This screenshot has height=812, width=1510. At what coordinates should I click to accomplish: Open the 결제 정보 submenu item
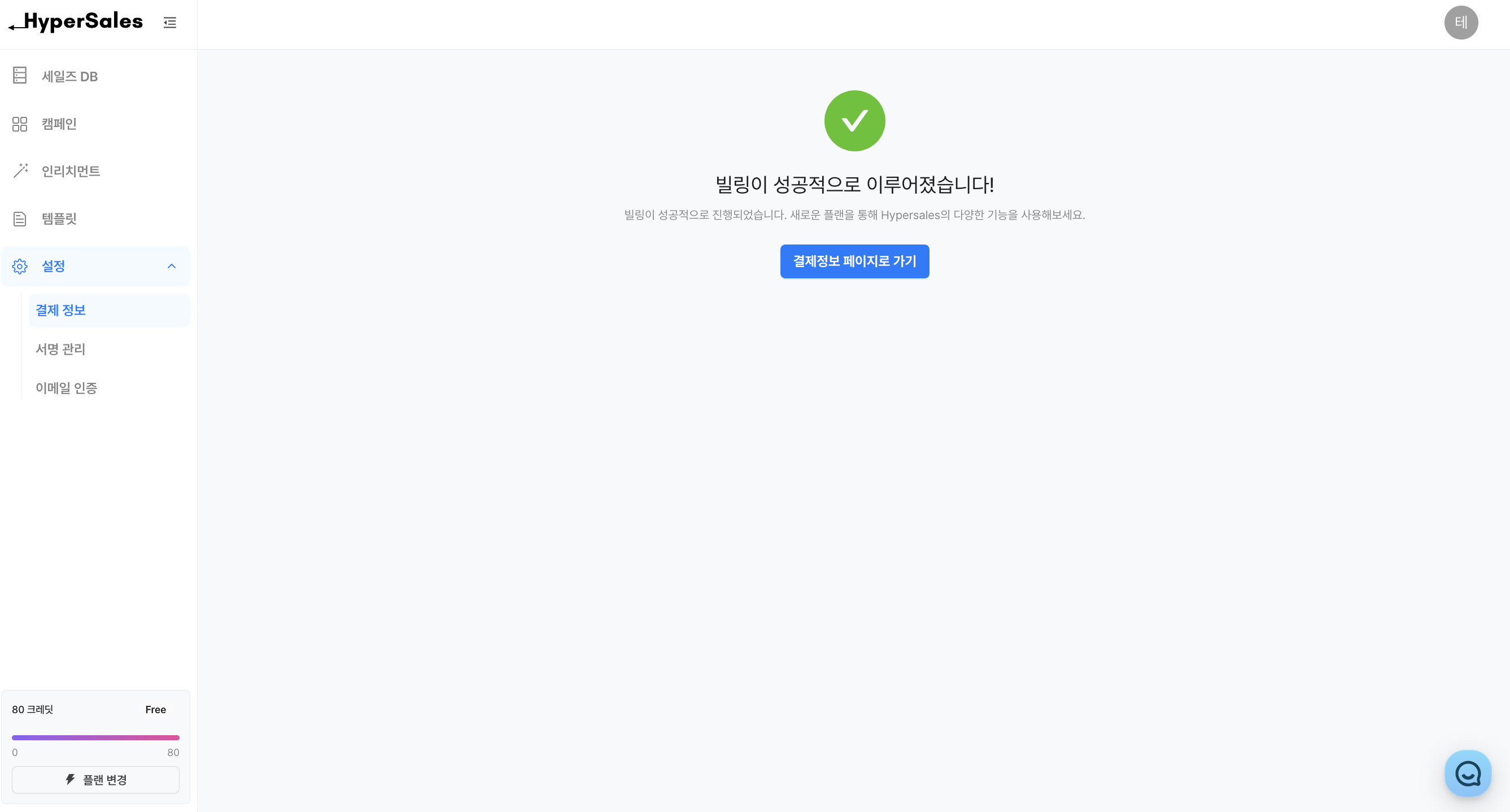click(x=109, y=310)
